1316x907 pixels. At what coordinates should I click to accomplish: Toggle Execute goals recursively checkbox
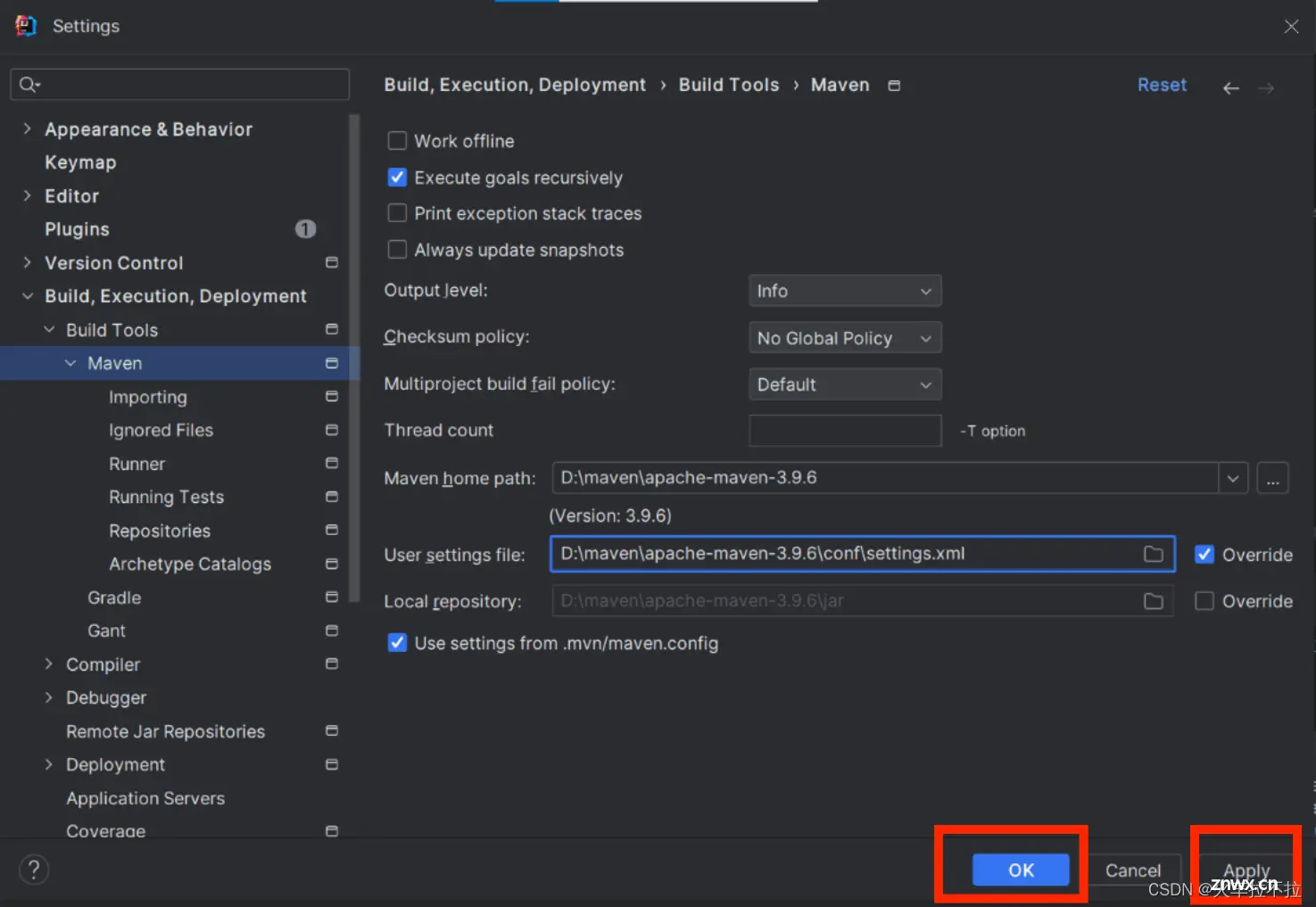coord(397,177)
